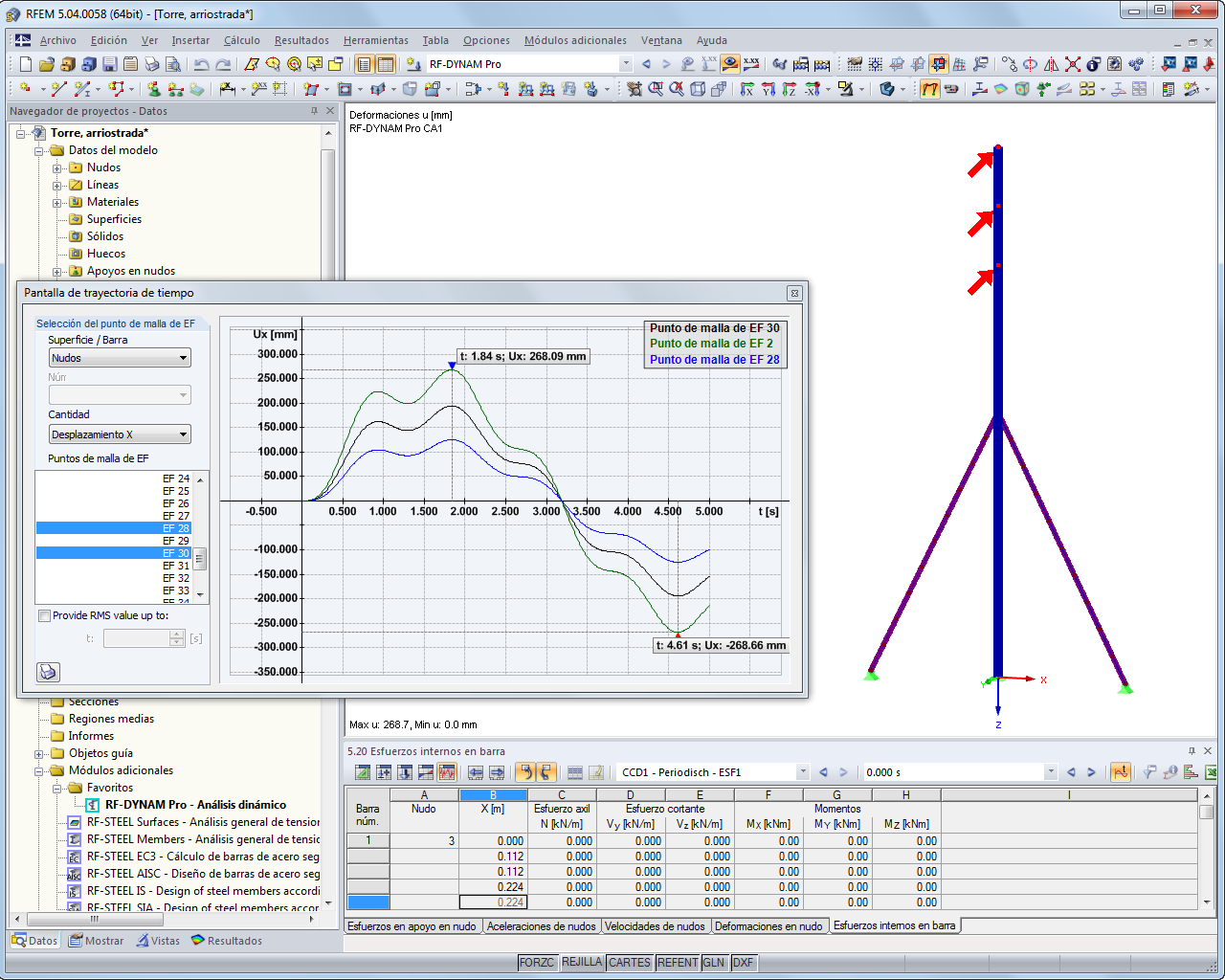Viewport: 1225px width, 980px height.
Task: Click the view in X direction icon
Action: 747,89
